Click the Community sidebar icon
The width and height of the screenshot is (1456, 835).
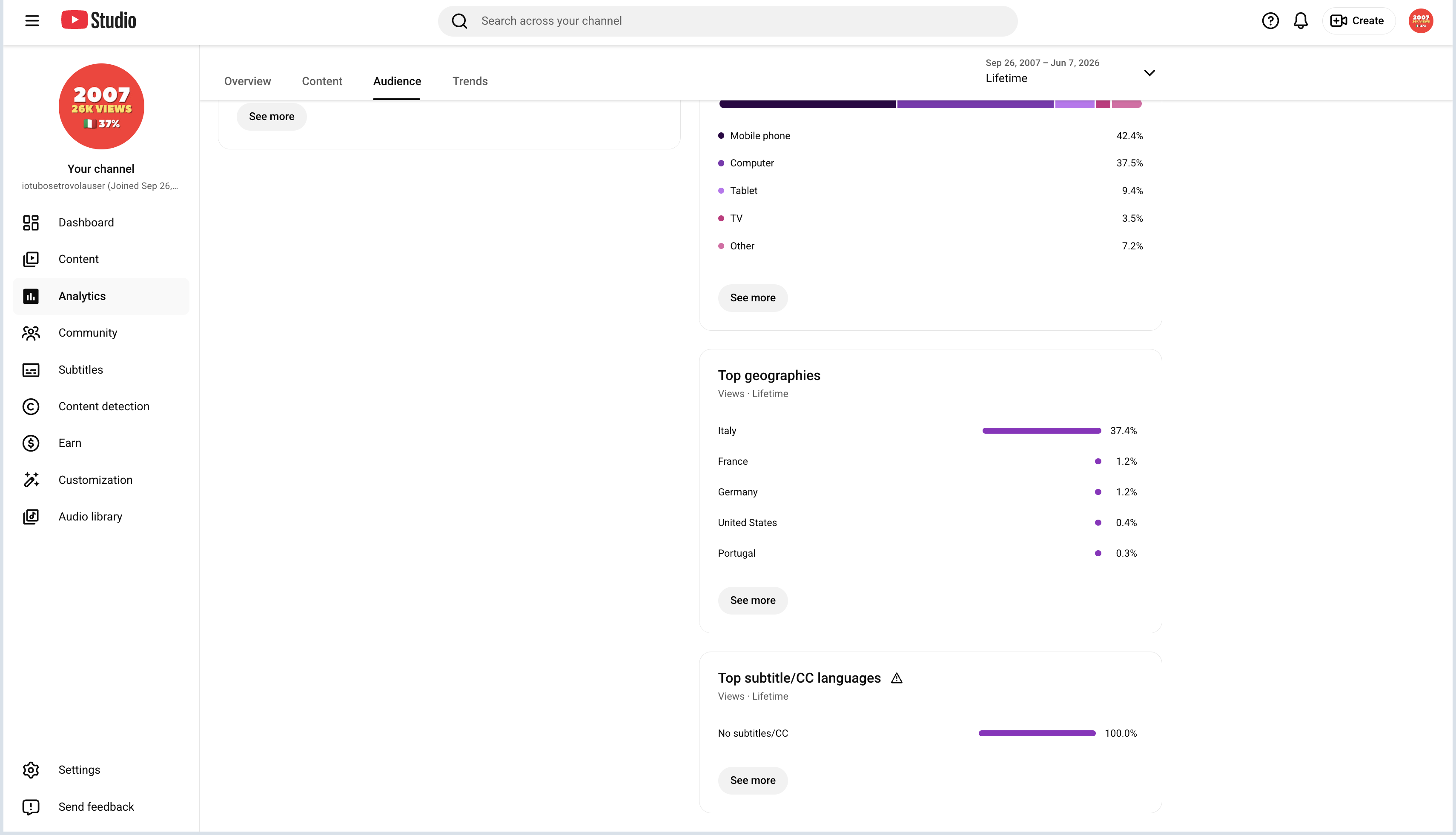pyautogui.click(x=31, y=333)
